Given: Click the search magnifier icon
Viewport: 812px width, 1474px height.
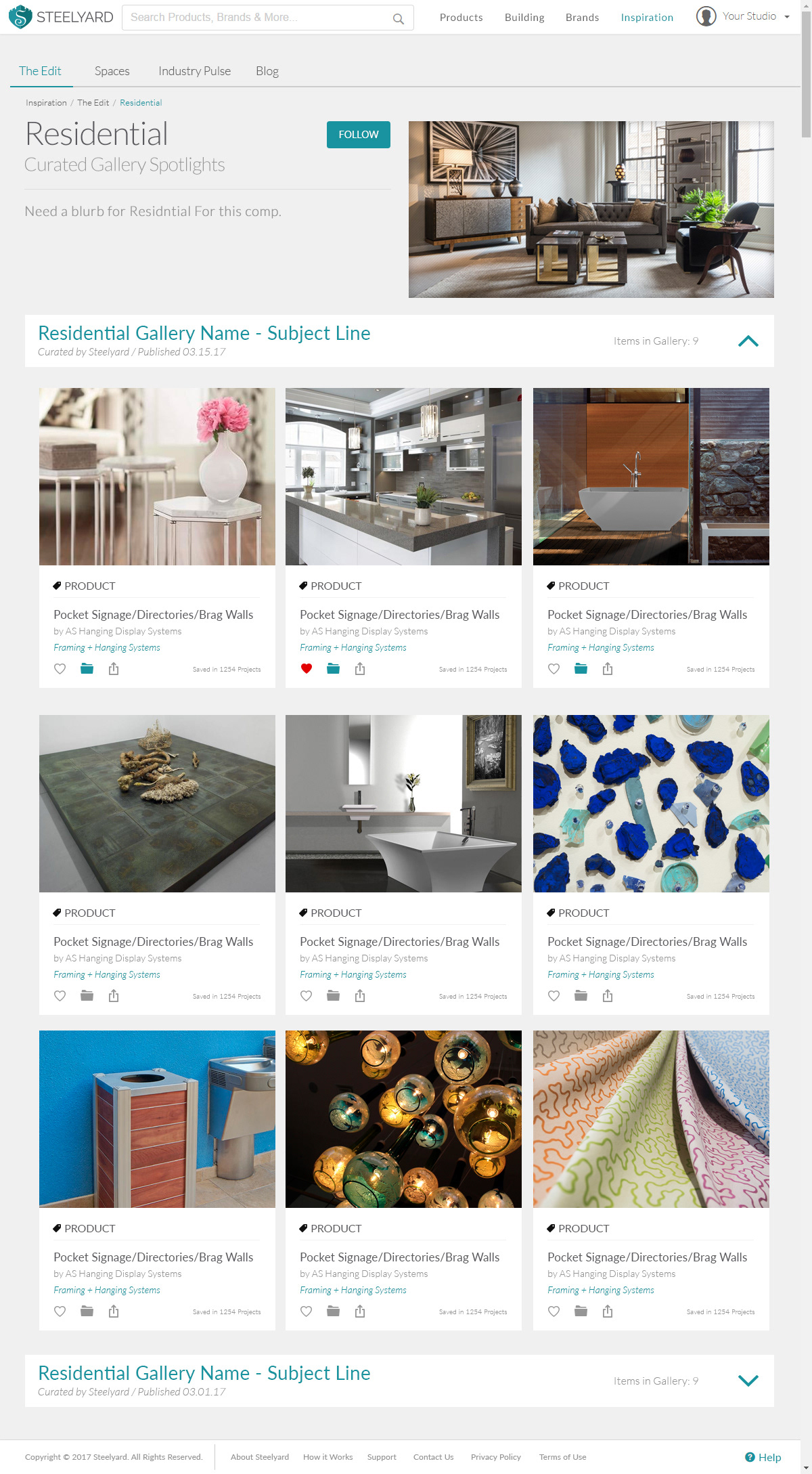Looking at the screenshot, I should pos(399,18).
